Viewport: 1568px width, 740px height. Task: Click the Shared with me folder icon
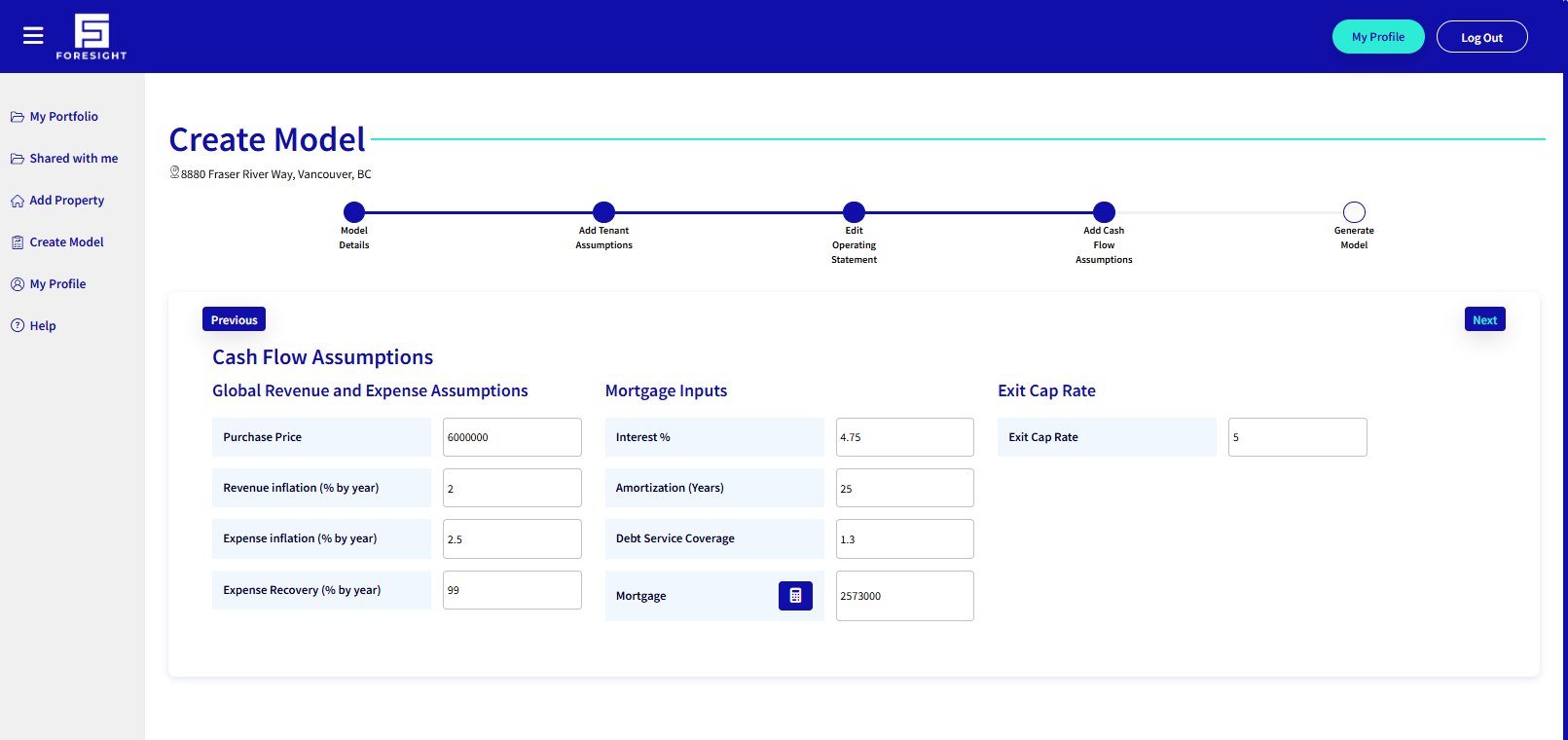point(18,159)
